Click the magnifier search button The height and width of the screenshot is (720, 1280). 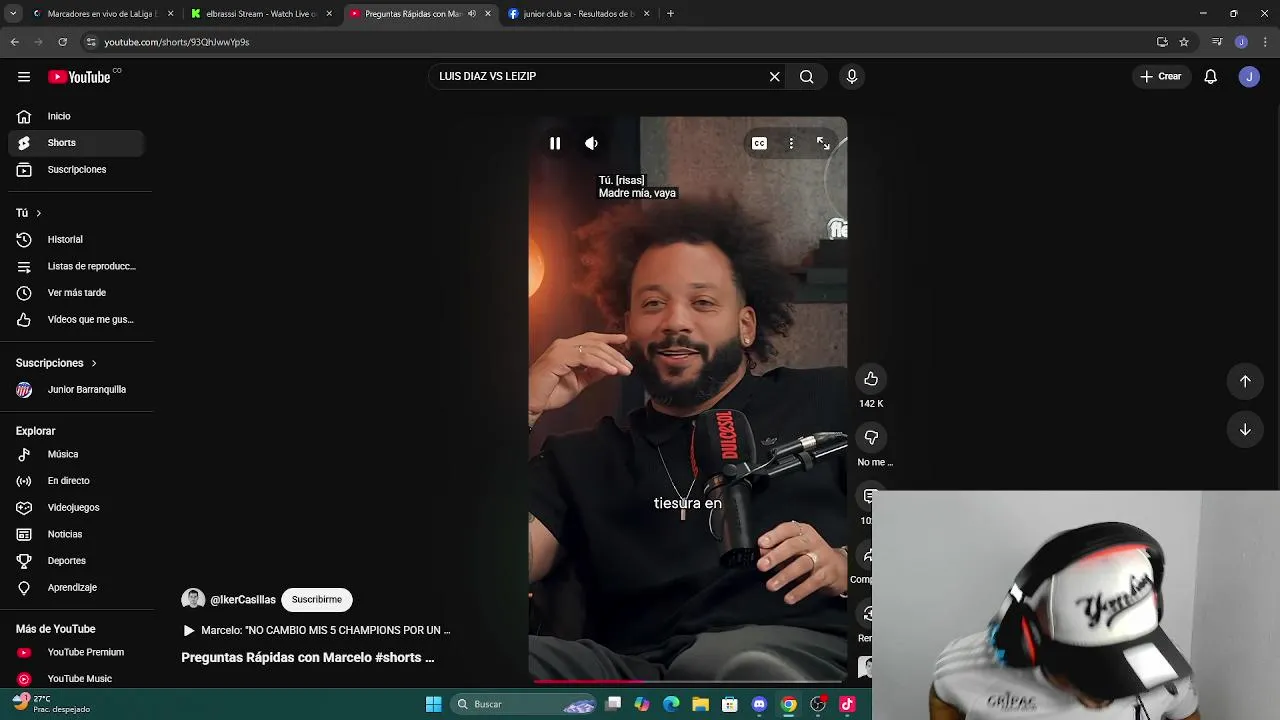tap(807, 77)
